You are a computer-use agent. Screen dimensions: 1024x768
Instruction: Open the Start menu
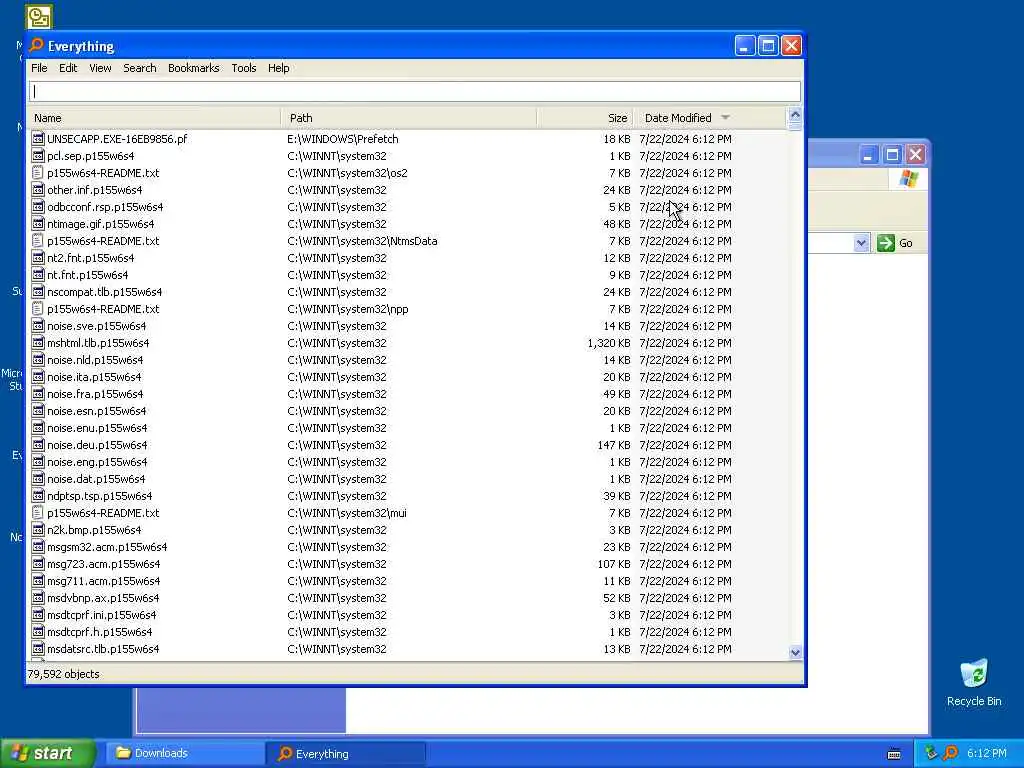click(x=47, y=753)
